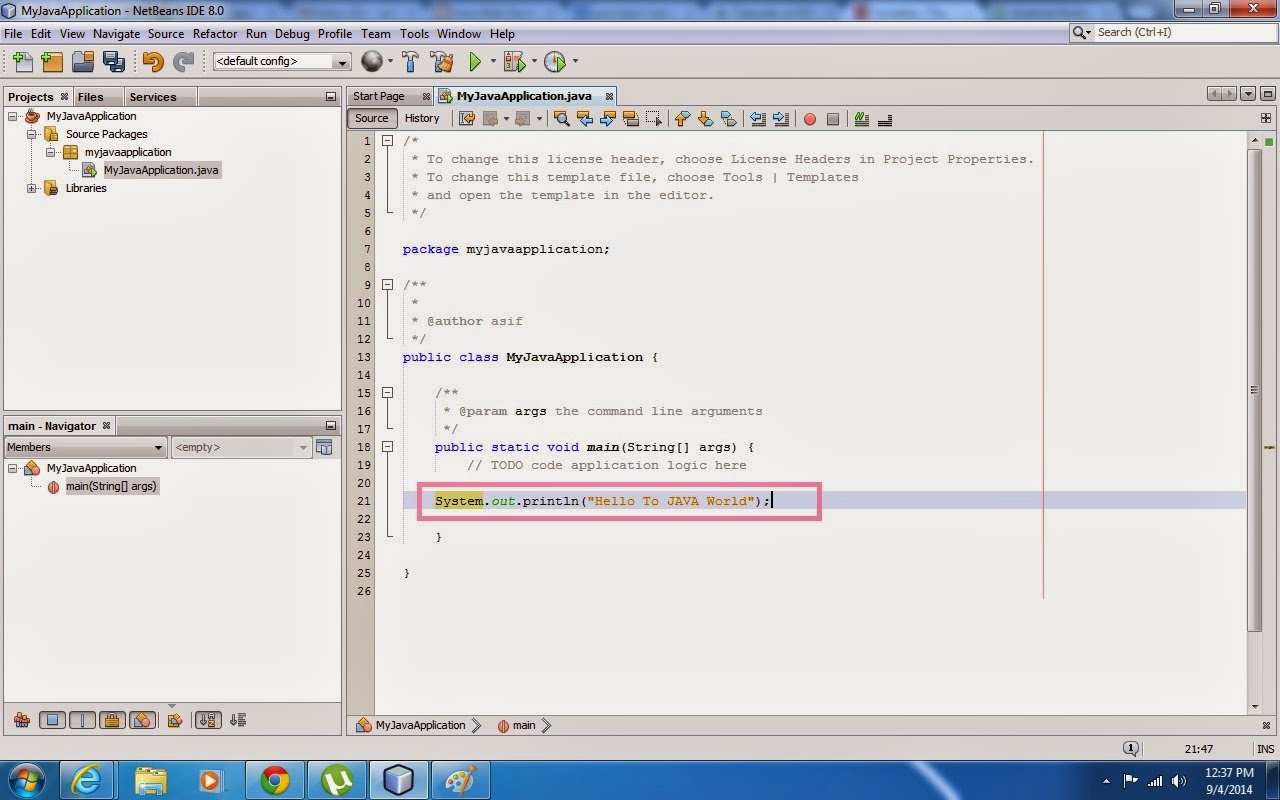This screenshot has height=800, width=1280.
Task: Click the Redo arrow icon
Action: coord(183,62)
